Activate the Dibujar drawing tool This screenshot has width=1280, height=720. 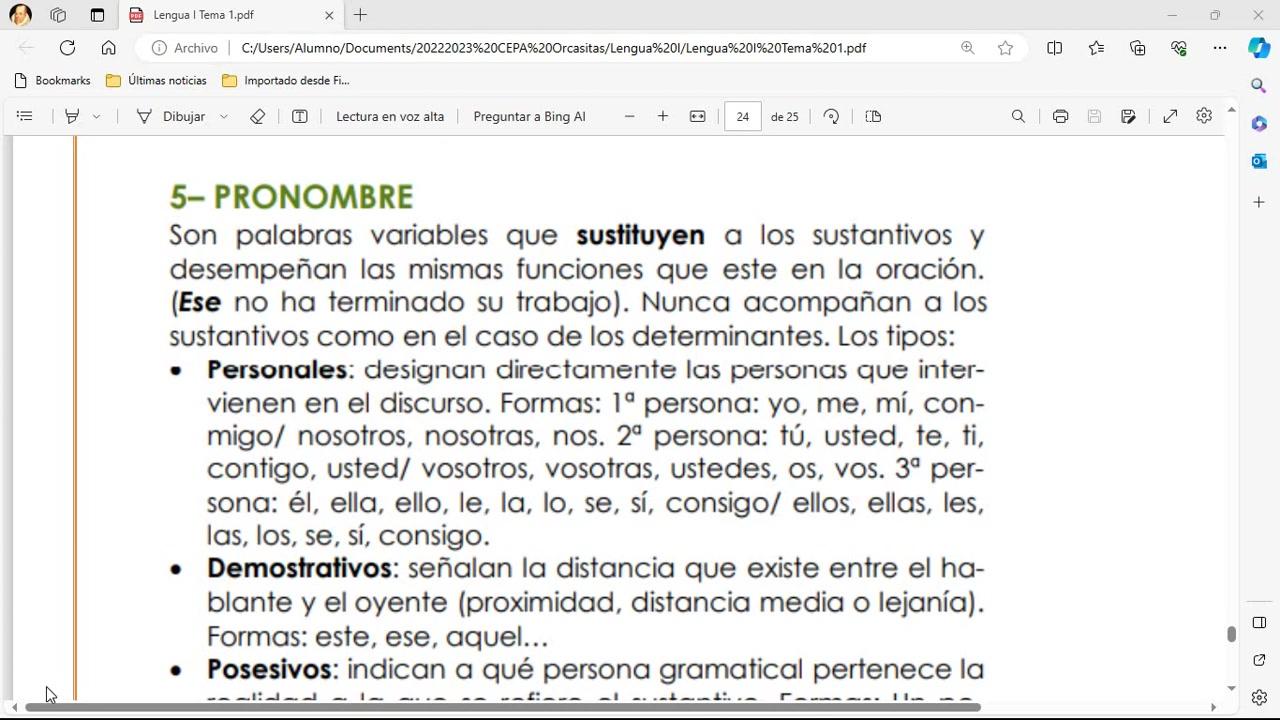pos(171,117)
